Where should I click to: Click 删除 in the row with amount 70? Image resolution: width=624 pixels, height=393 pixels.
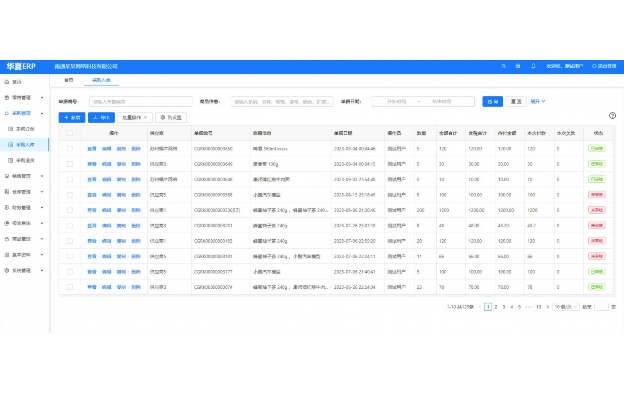point(136,287)
